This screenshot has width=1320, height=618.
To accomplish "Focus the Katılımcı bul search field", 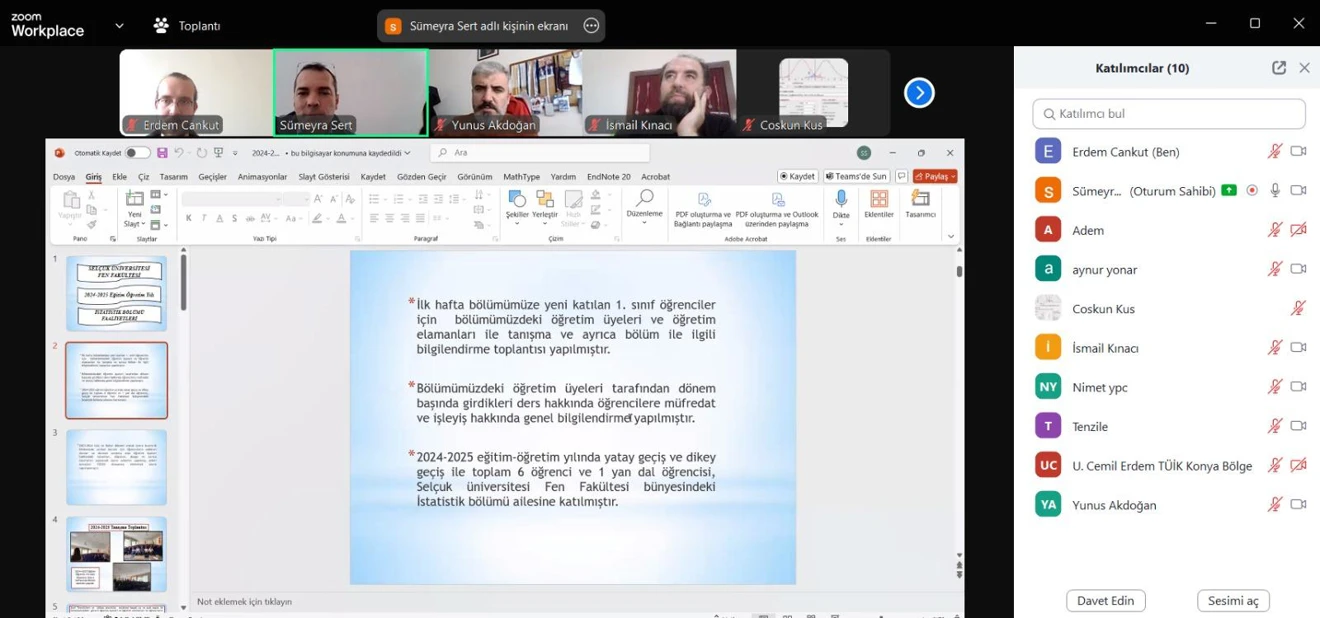I will point(1168,114).
